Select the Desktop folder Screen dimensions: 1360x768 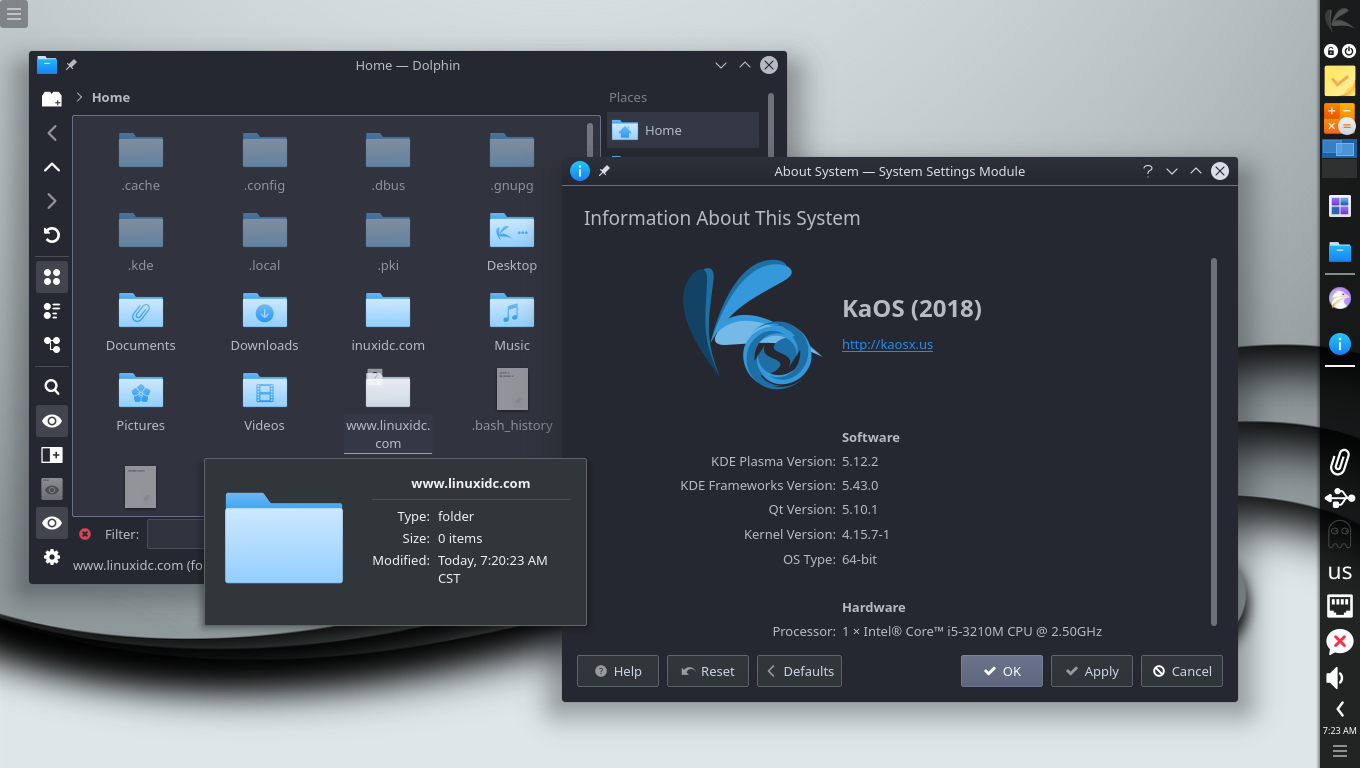pos(512,242)
